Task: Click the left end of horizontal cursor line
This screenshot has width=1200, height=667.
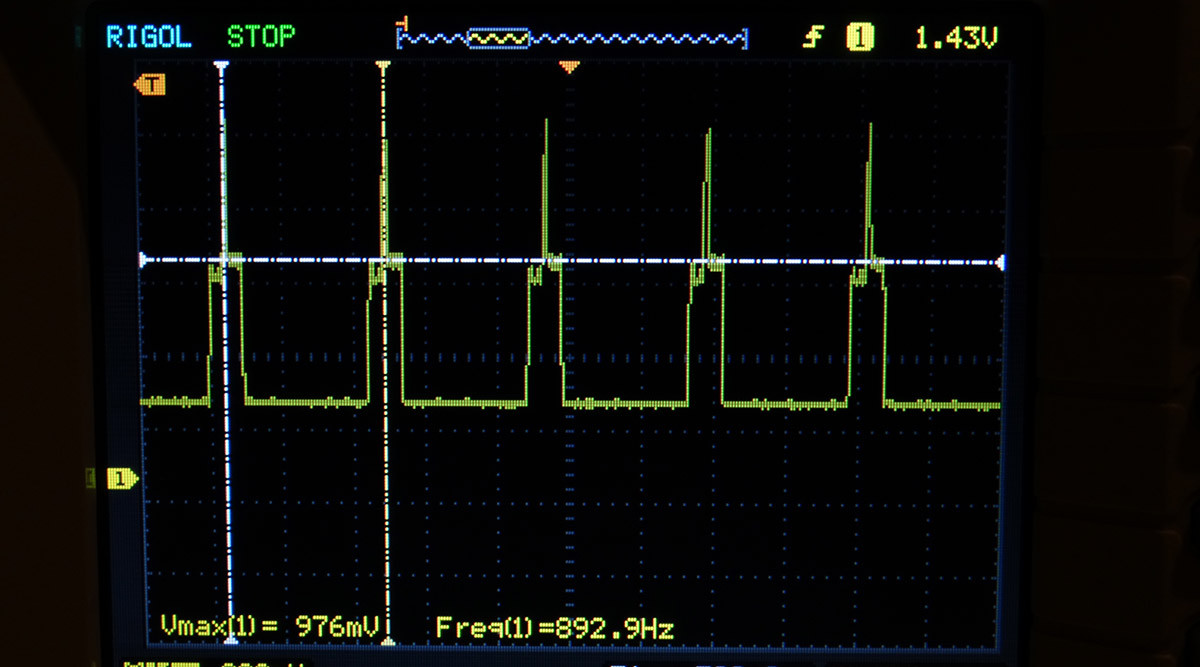Action: coord(144,260)
